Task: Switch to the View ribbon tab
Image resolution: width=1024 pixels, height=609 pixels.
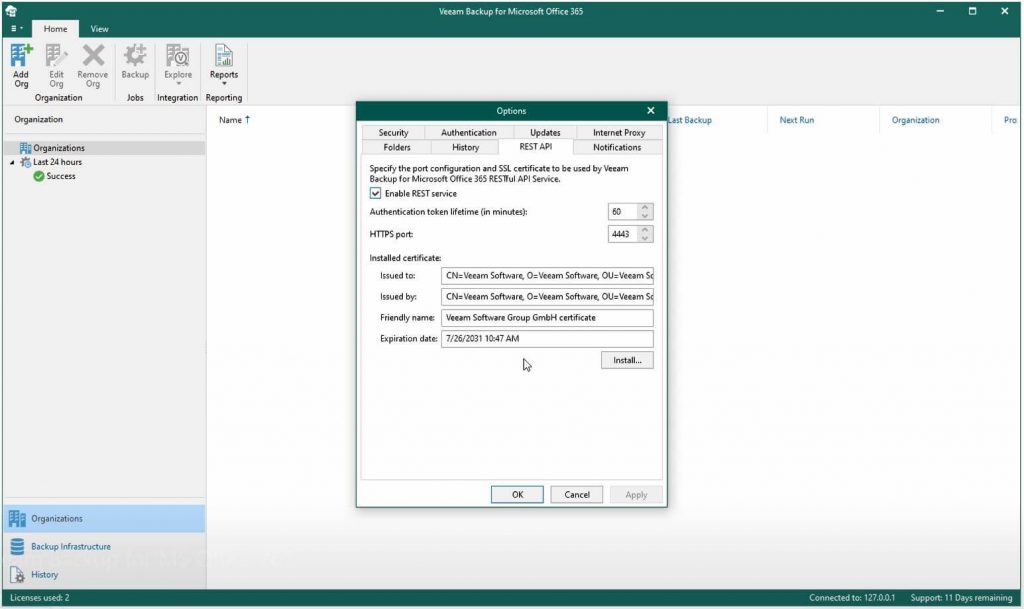Action: pos(99,29)
